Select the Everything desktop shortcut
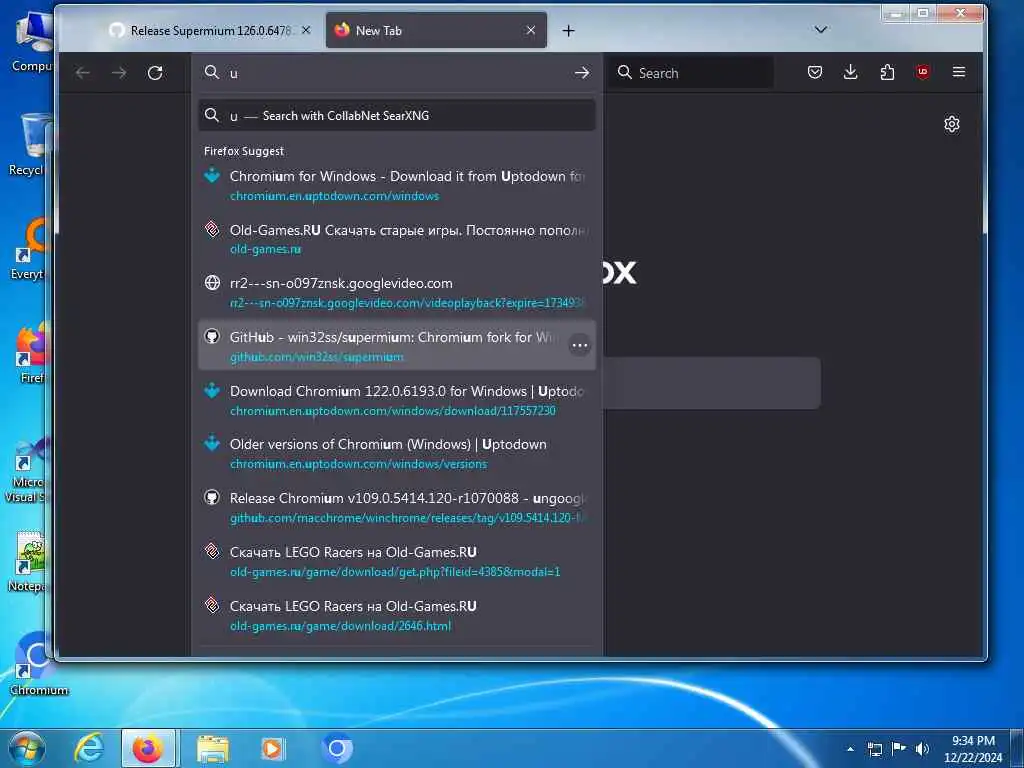Screen dimensions: 1024x768 tap(31, 250)
